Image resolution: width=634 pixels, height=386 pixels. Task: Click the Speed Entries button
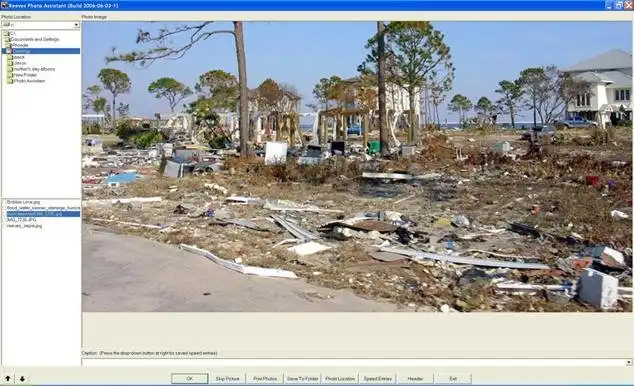click(378, 379)
